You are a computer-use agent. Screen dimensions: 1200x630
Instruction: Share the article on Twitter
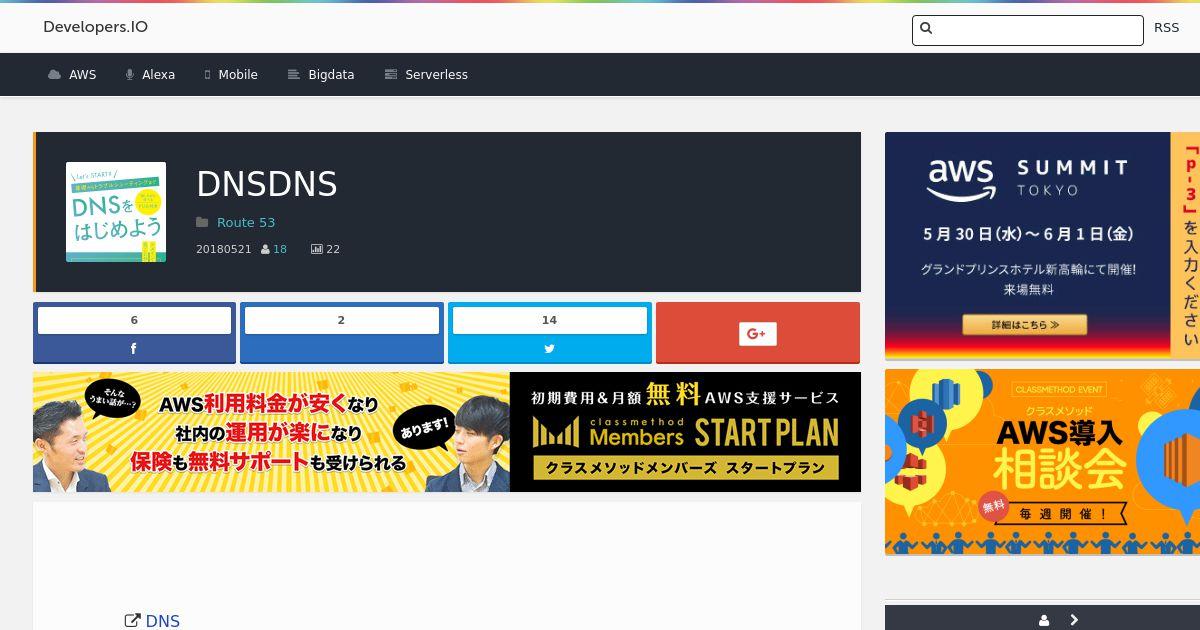549,349
